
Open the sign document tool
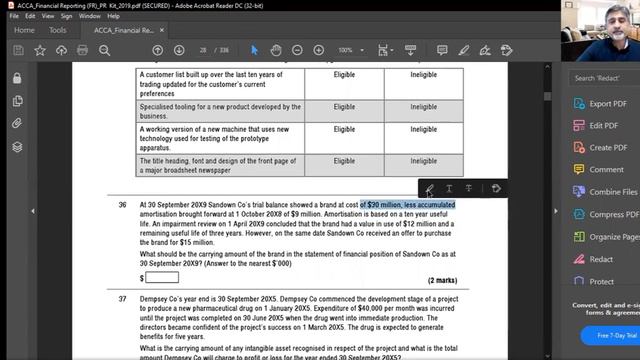pos(485,50)
